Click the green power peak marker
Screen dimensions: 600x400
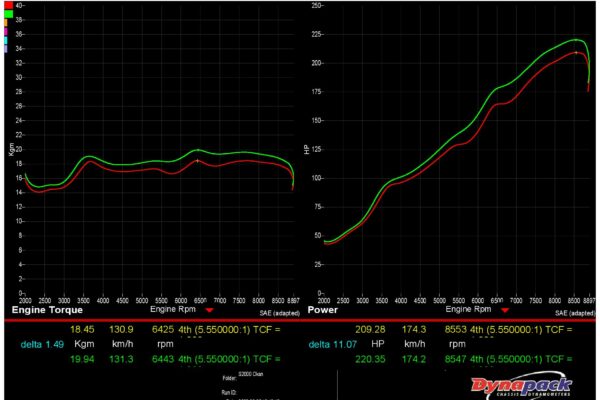[x=576, y=39]
